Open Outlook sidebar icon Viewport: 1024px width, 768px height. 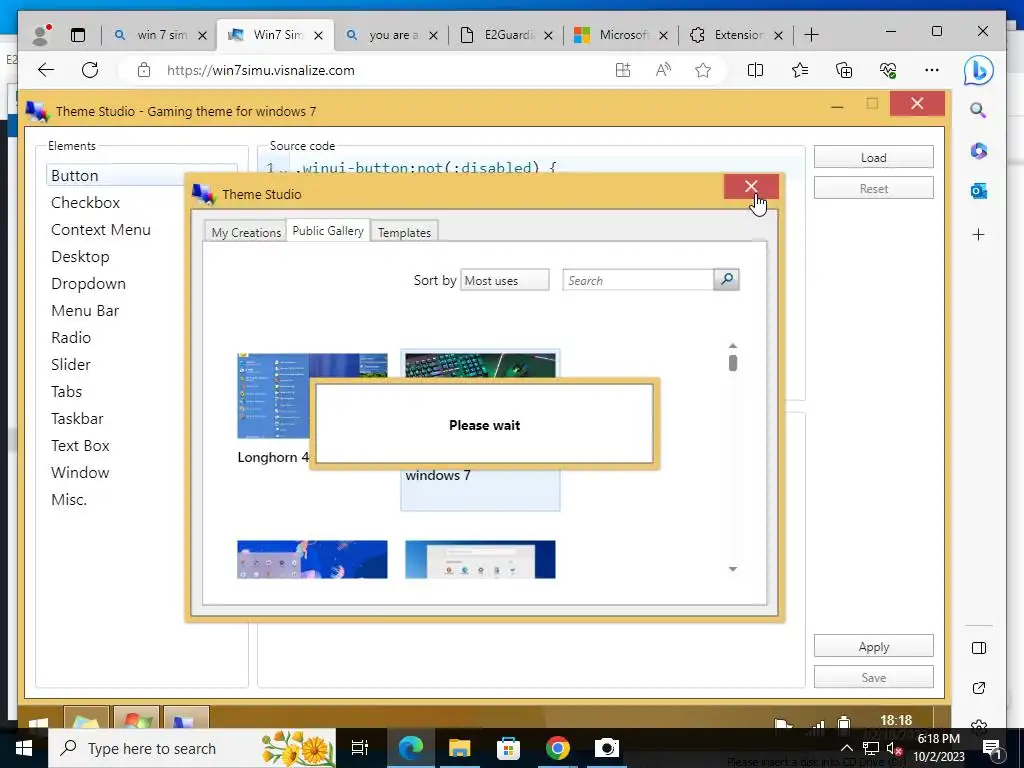point(978,191)
